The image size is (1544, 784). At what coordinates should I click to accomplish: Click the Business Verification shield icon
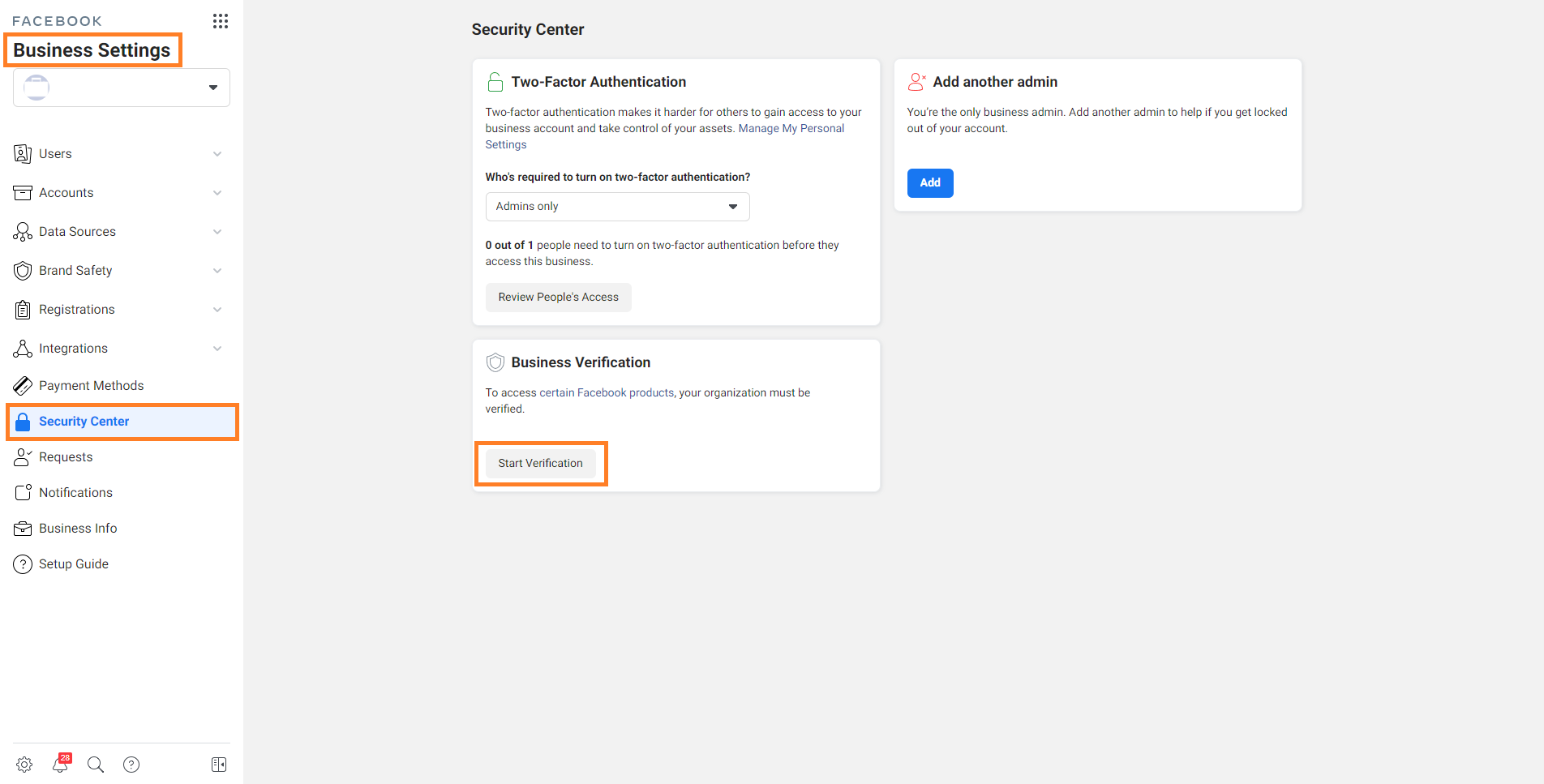[x=495, y=362]
